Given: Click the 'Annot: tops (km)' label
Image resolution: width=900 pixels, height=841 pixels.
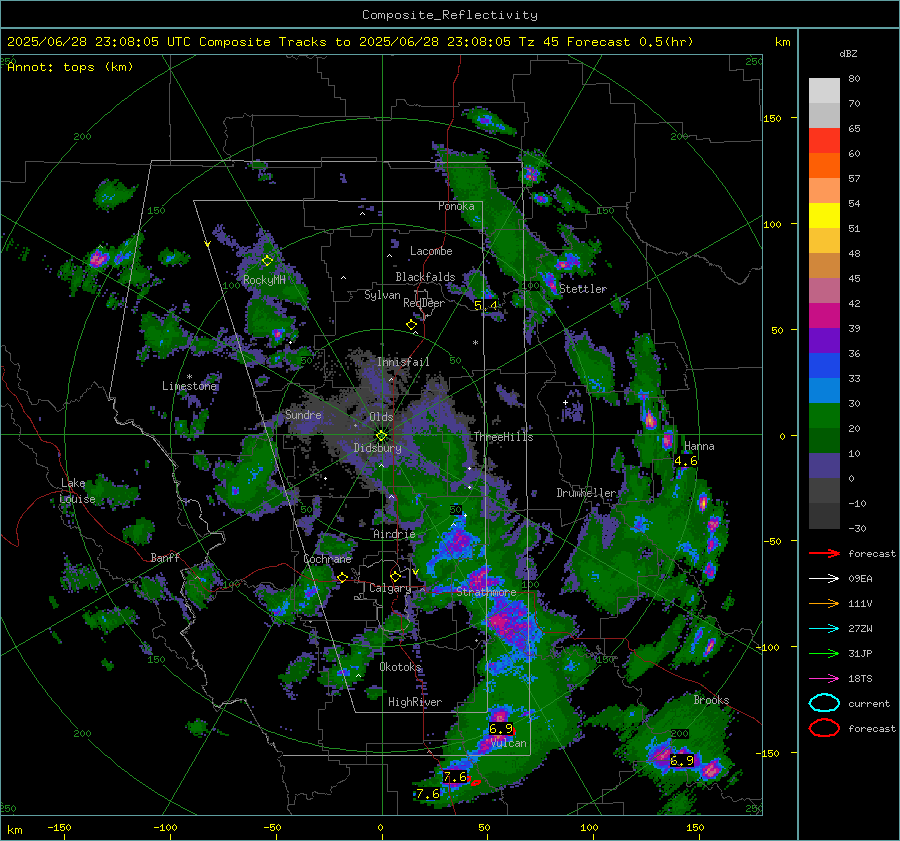Looking at the screenshot, I should tap(70, 67).
